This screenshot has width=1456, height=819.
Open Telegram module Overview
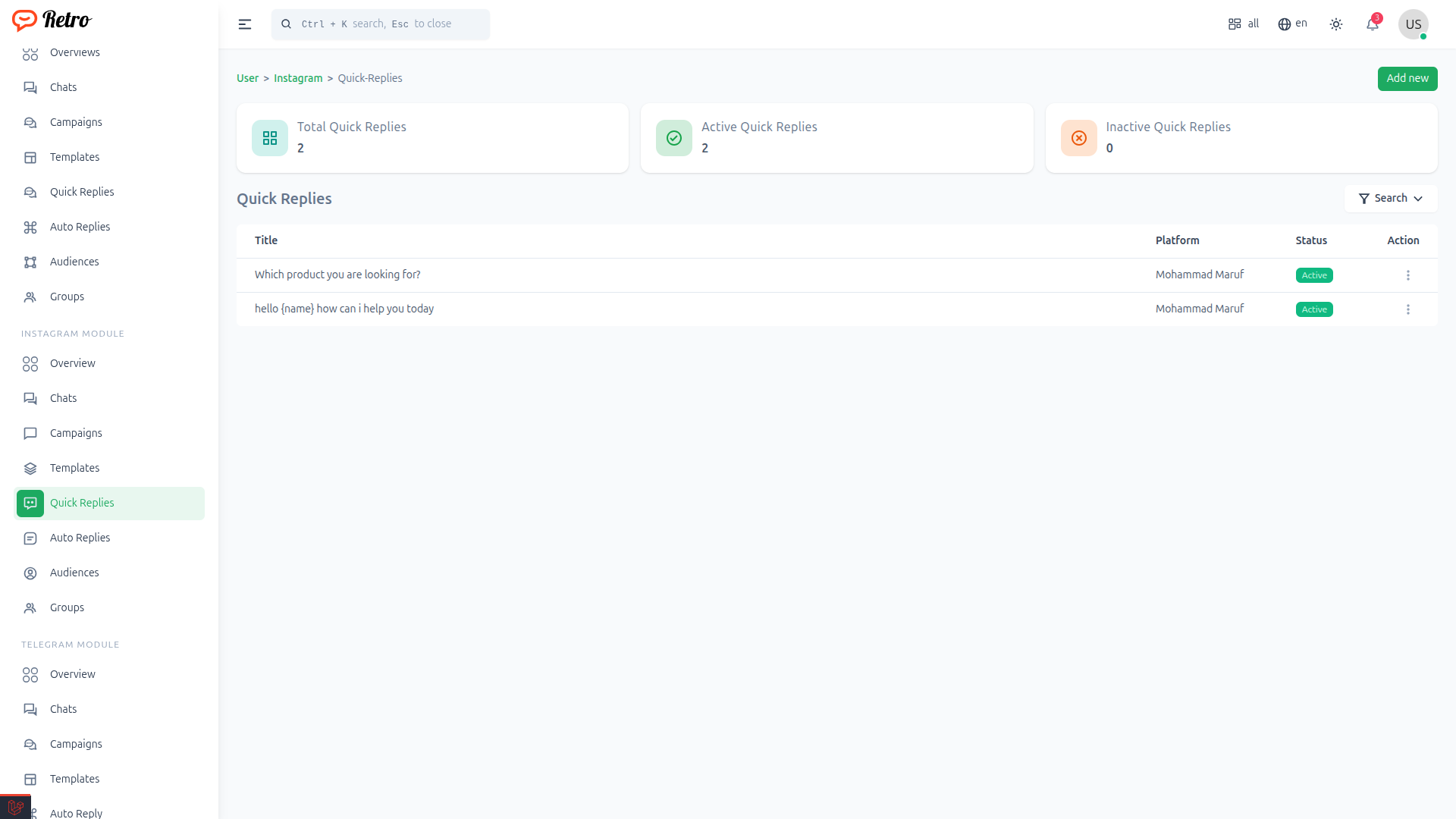[72, 674]
